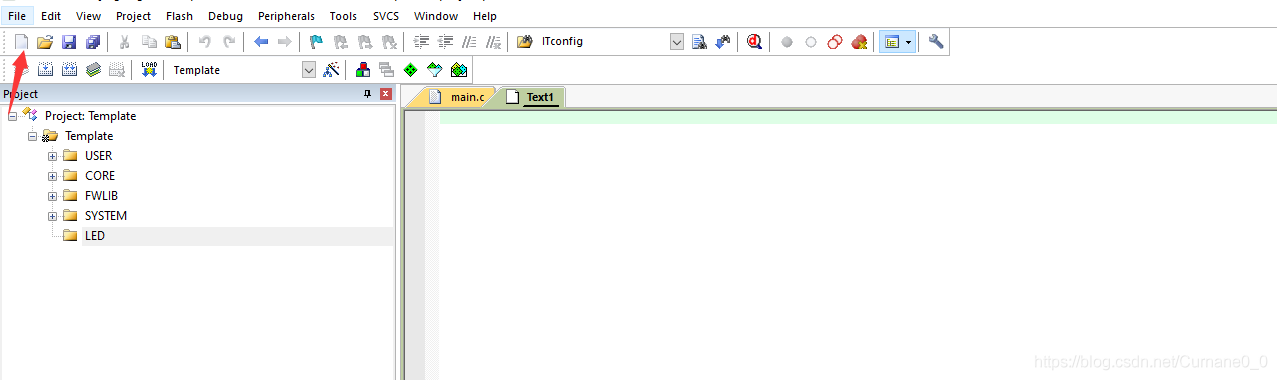Image resolution: width=1277 pixels, height=380 pixels.
Task: Open the Flash menu
Action: (180, 16)
